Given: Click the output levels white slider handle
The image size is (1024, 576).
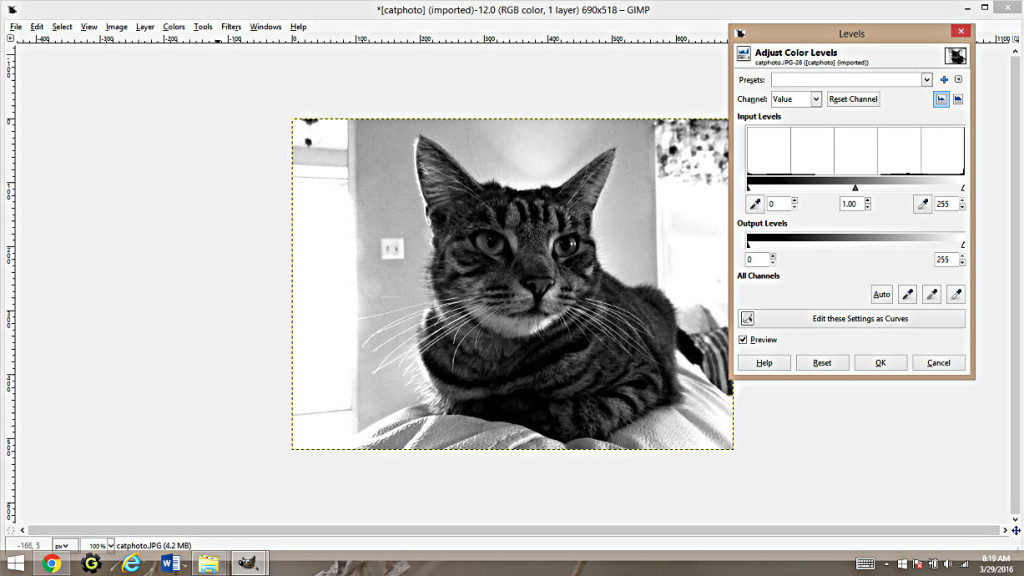Looking at the screenshot, I should pyautogui.click(x=963, y=245).
